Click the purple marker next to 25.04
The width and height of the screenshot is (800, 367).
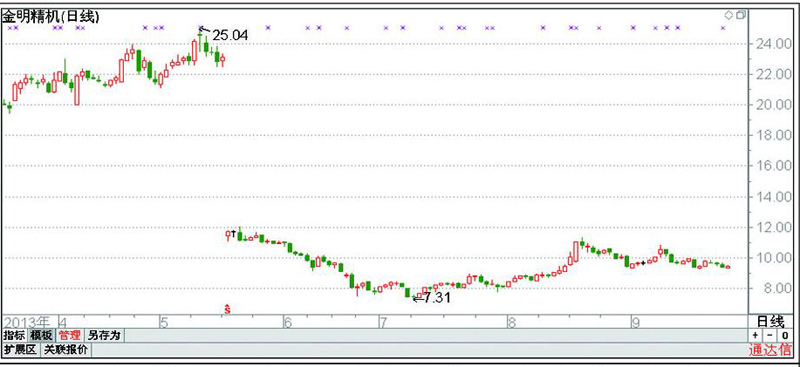pos(201,28)
